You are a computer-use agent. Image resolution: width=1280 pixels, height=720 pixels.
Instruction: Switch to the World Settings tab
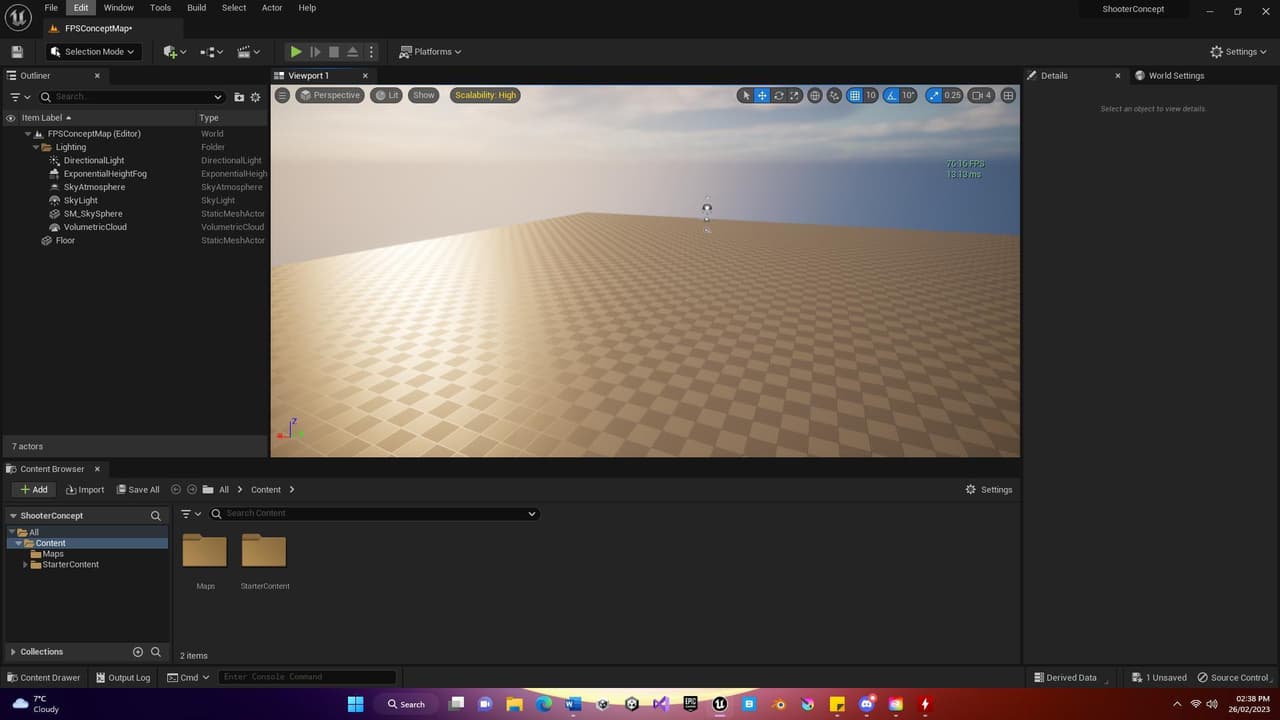[x=1176, y=76]
